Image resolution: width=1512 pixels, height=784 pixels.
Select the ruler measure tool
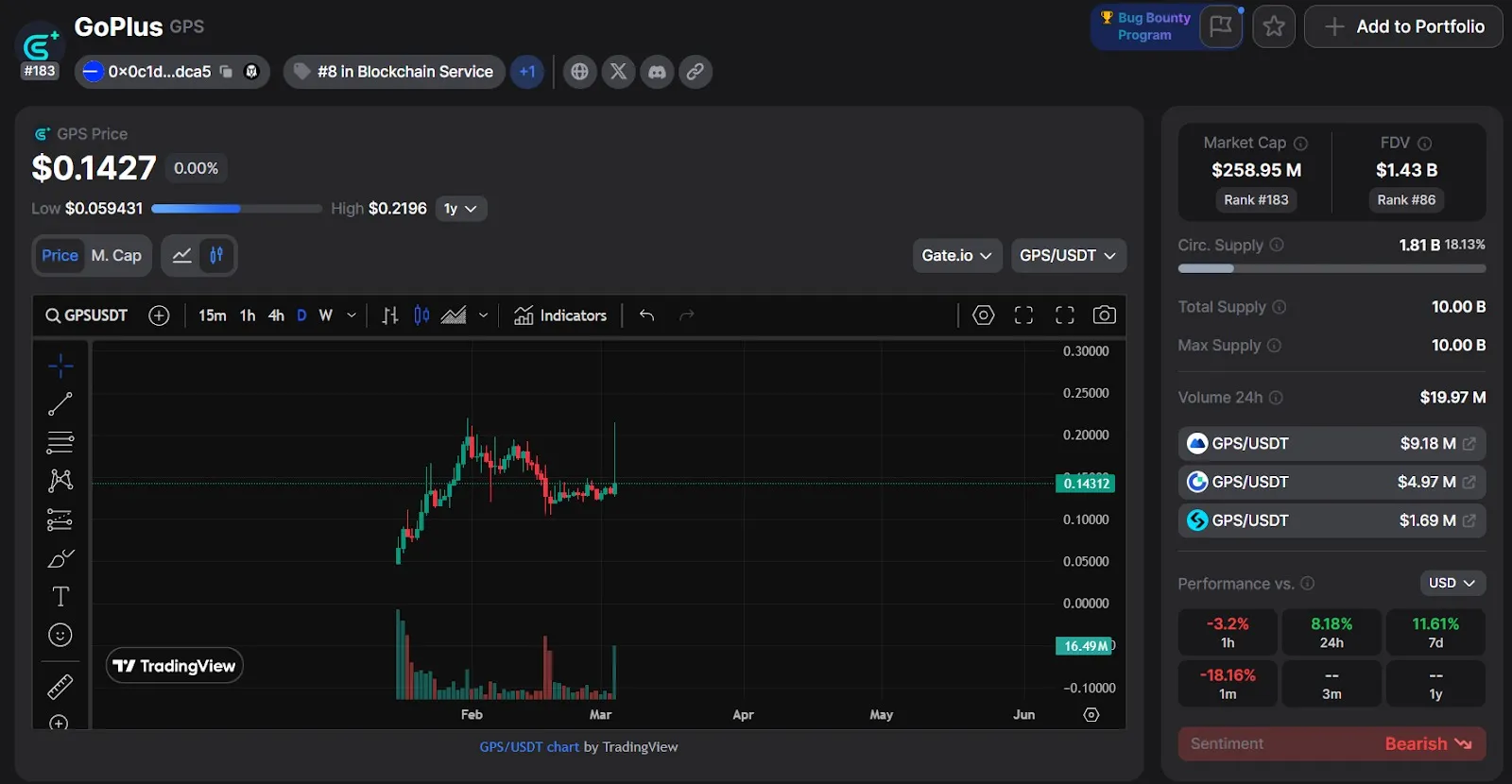point(60,687)
